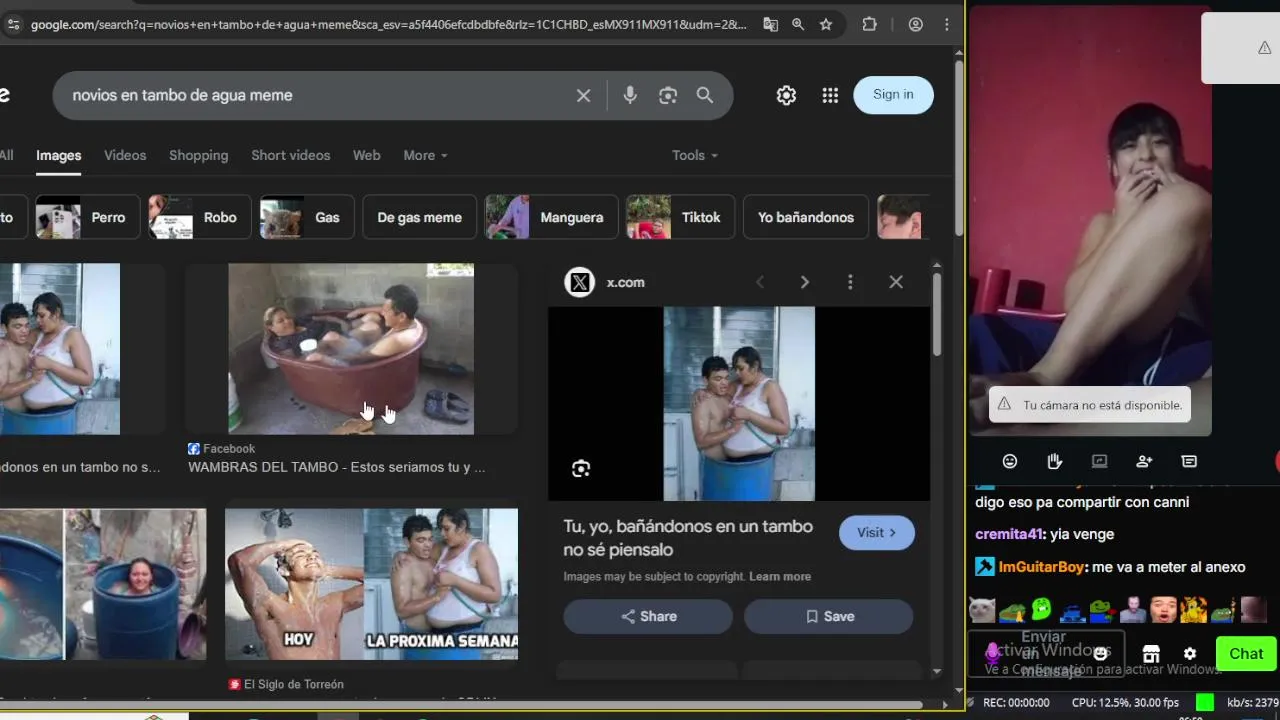Click the Visit button
1280x720 pixels.
[876, 532]
